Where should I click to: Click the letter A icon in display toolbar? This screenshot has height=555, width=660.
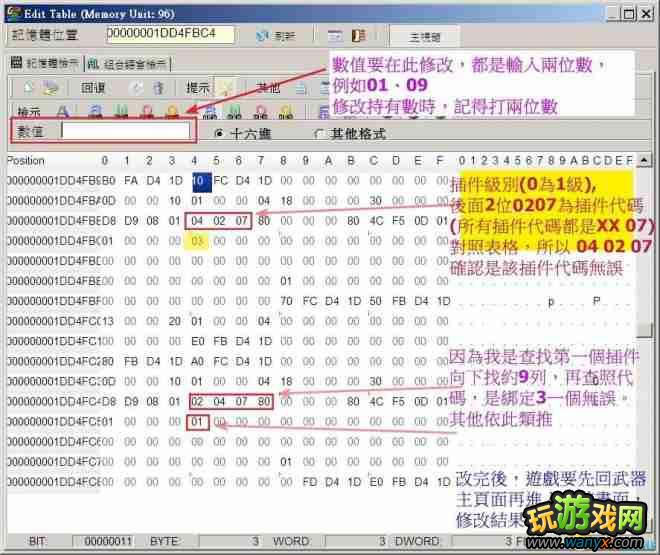(x=61, y=111)
